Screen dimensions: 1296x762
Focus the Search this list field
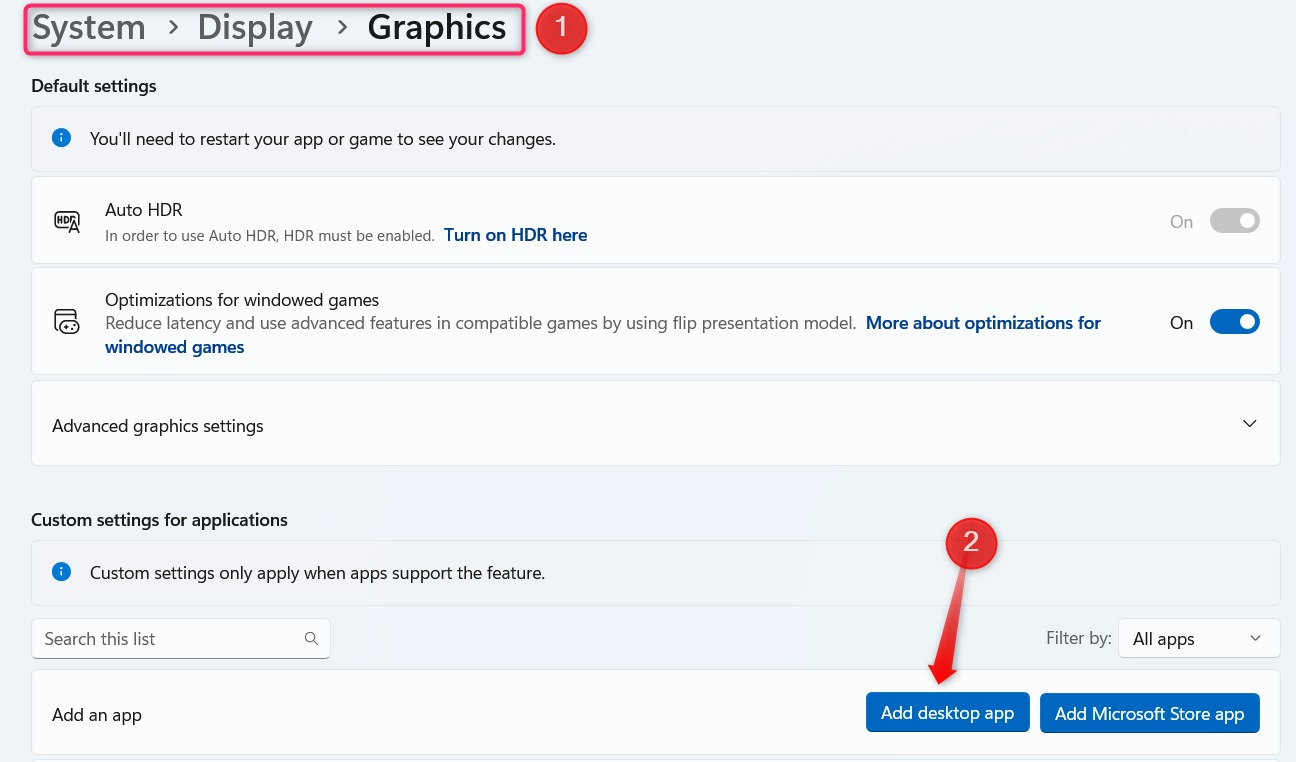181,639
